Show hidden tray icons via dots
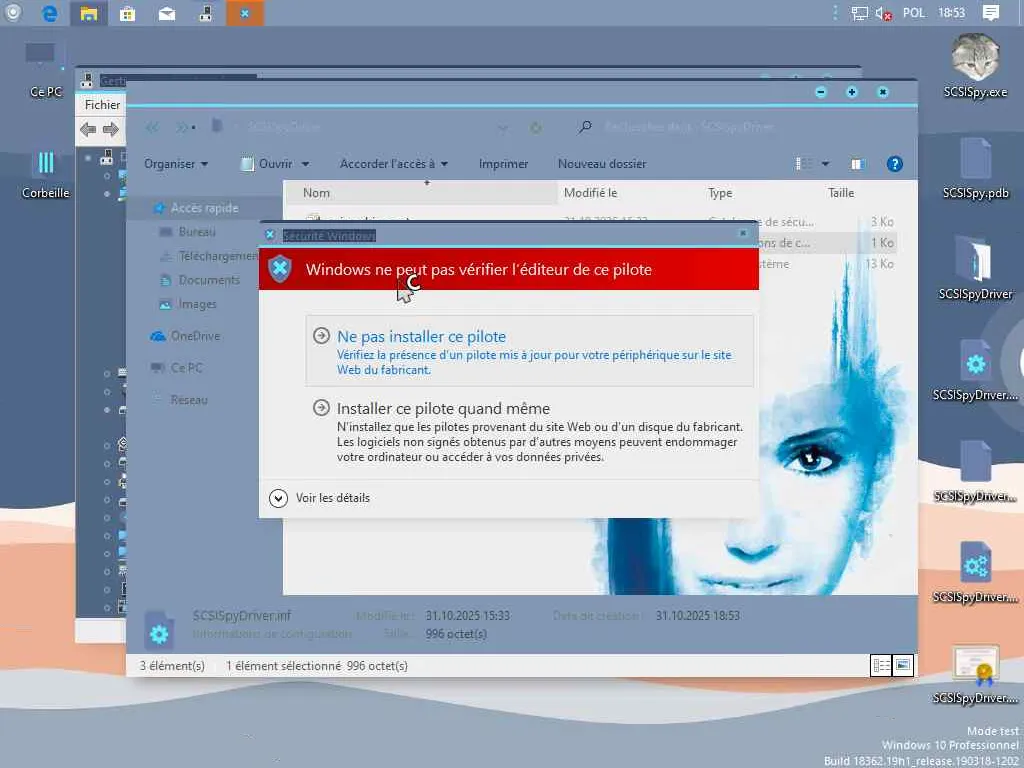Viewport: 1024px width, 768px height. [x=835, y=12]
